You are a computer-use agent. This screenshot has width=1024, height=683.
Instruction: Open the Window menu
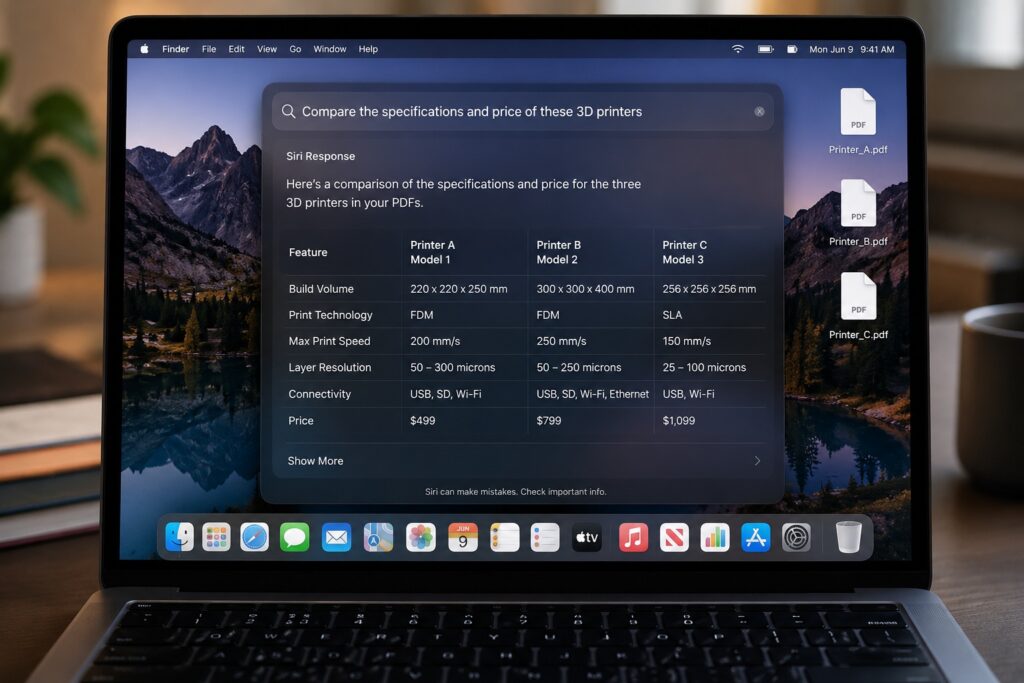tap(330, 49)
